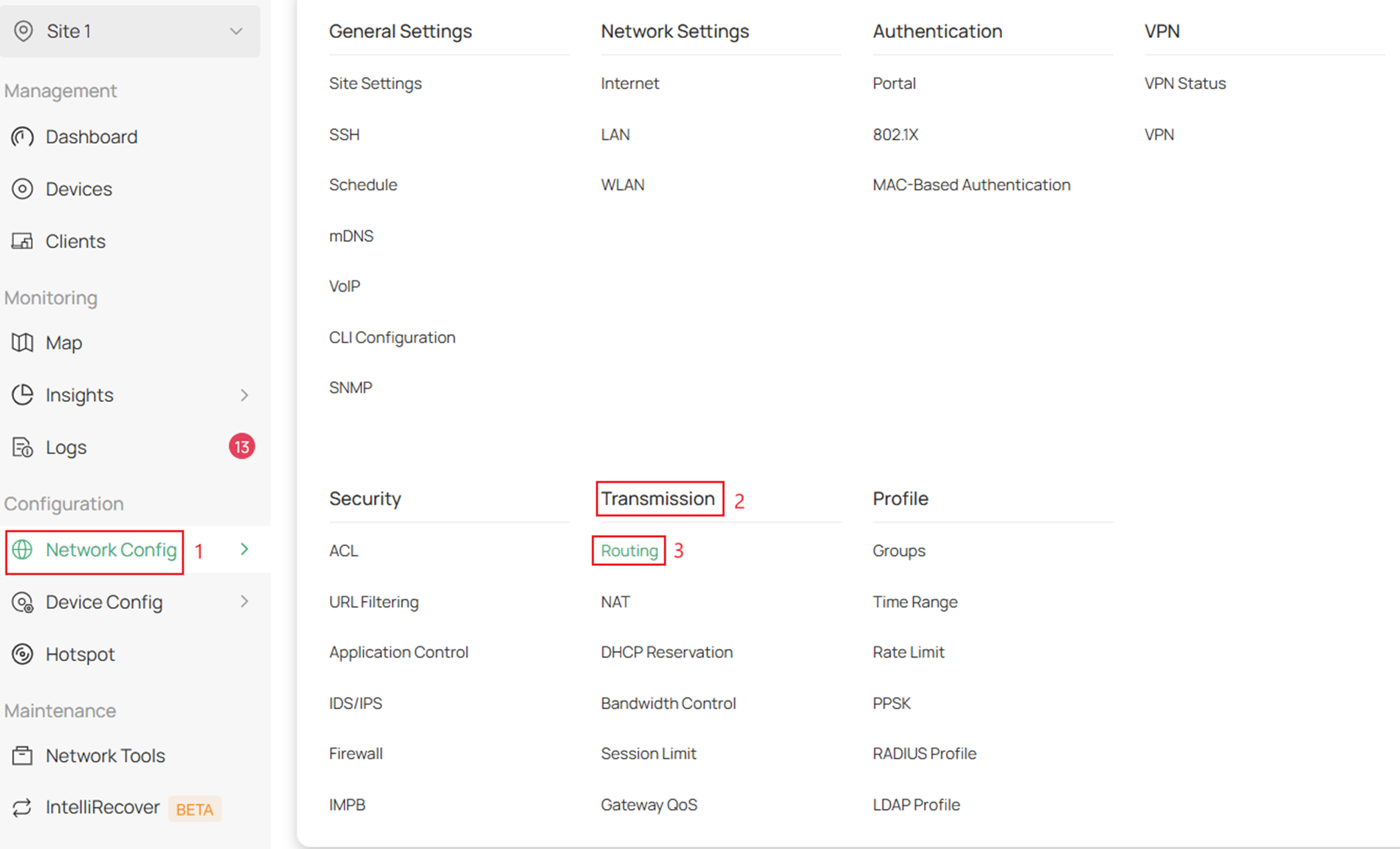Open Session Limit settings

point(648,753)
